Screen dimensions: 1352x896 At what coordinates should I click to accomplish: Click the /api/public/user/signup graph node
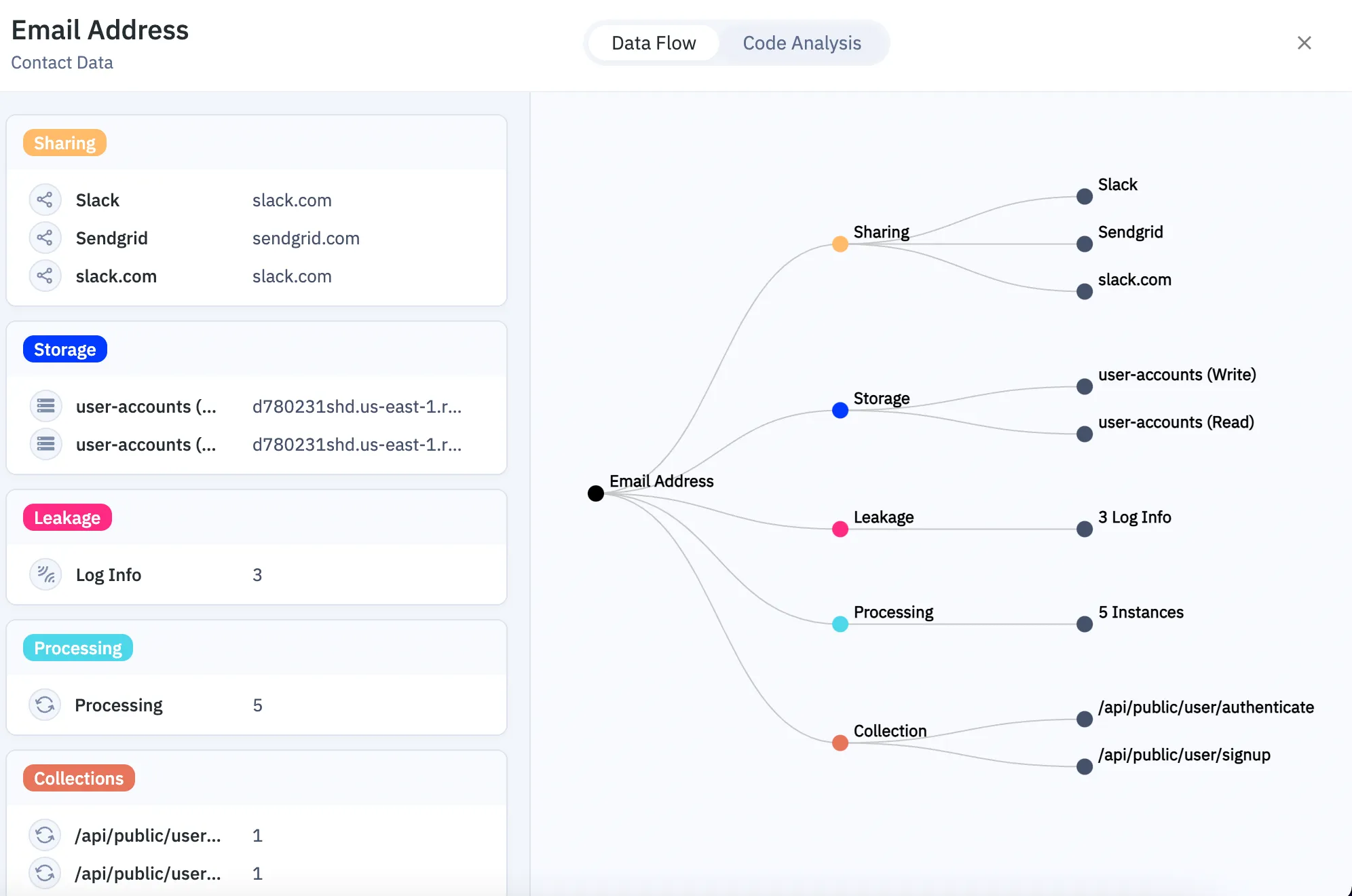tap(1084, 767)
